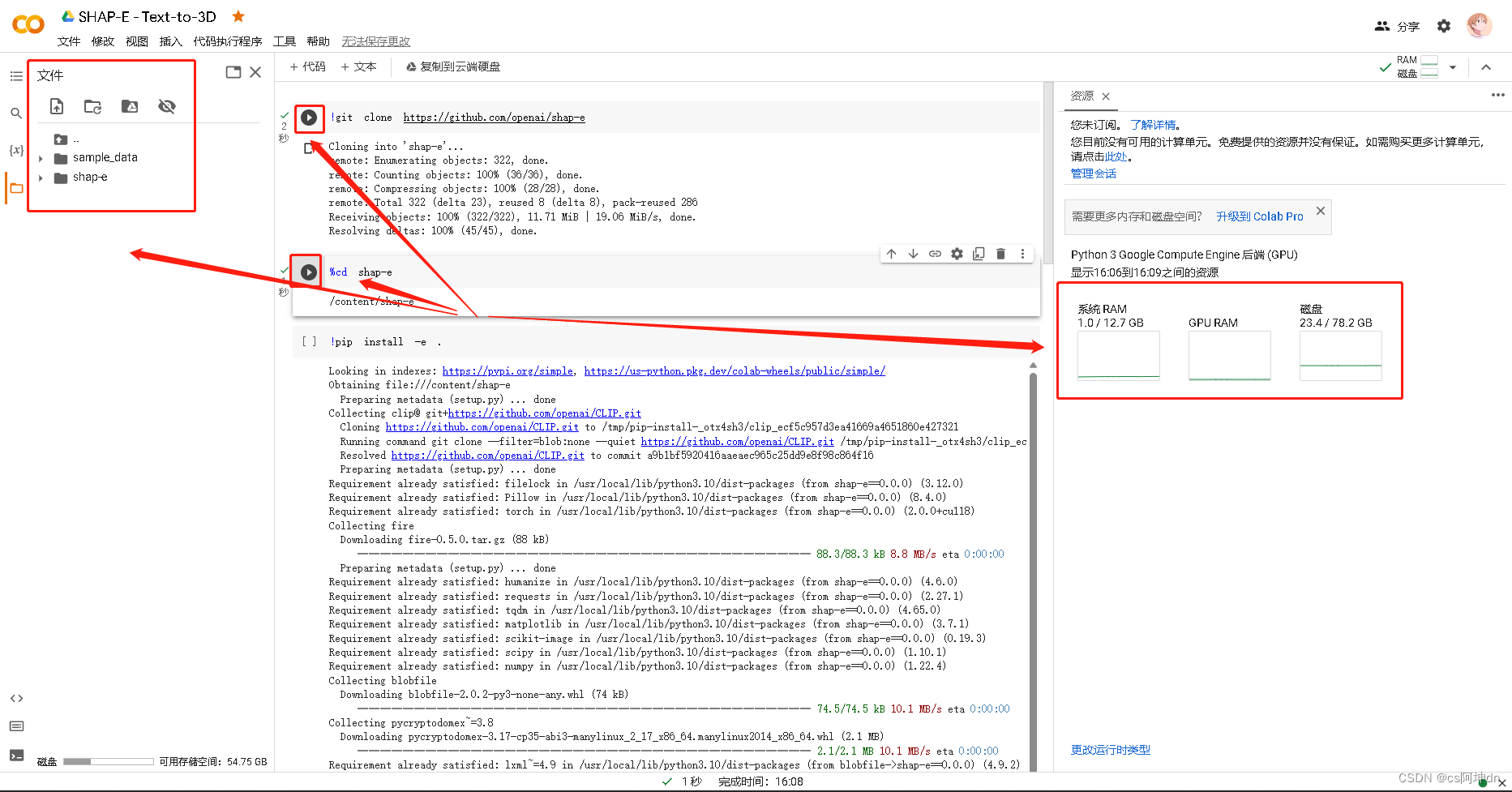1512x792 pixels.
Task: Open 升级到 Colab Pro link
Action: (1260, 216)
